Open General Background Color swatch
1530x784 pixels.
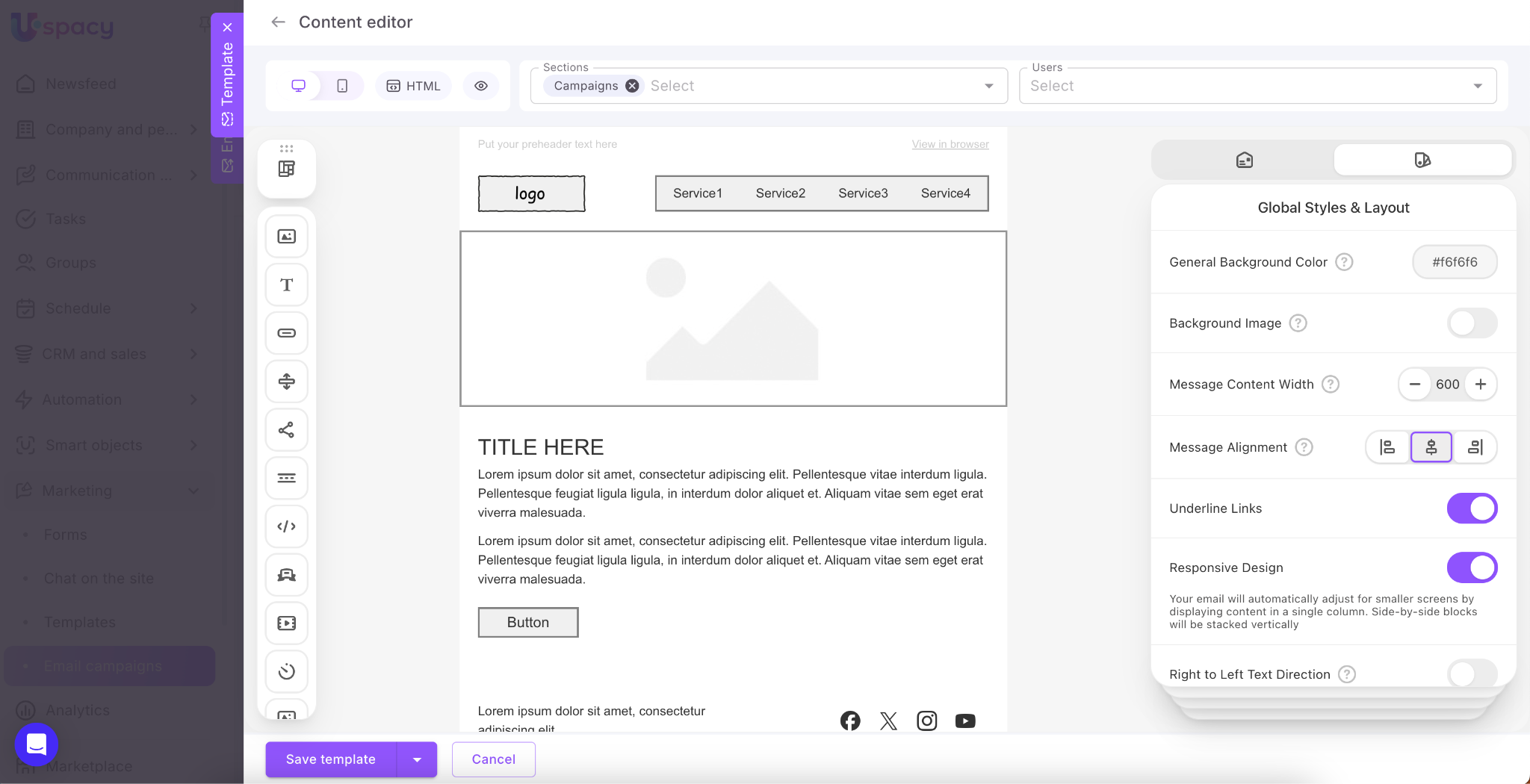click(1454, 262)
